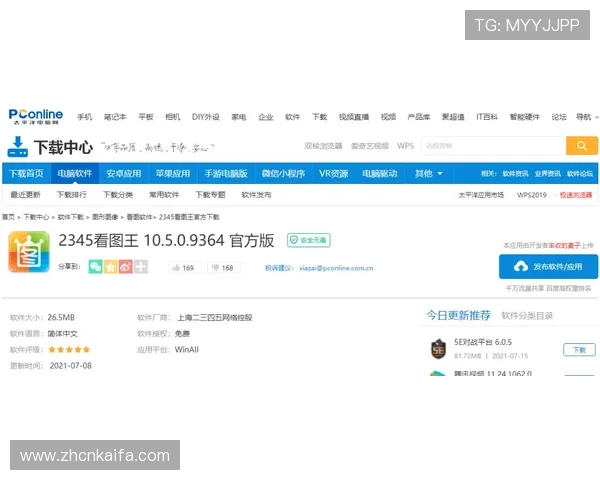Share via the green WeChat icon

click(x=95, y=267)
